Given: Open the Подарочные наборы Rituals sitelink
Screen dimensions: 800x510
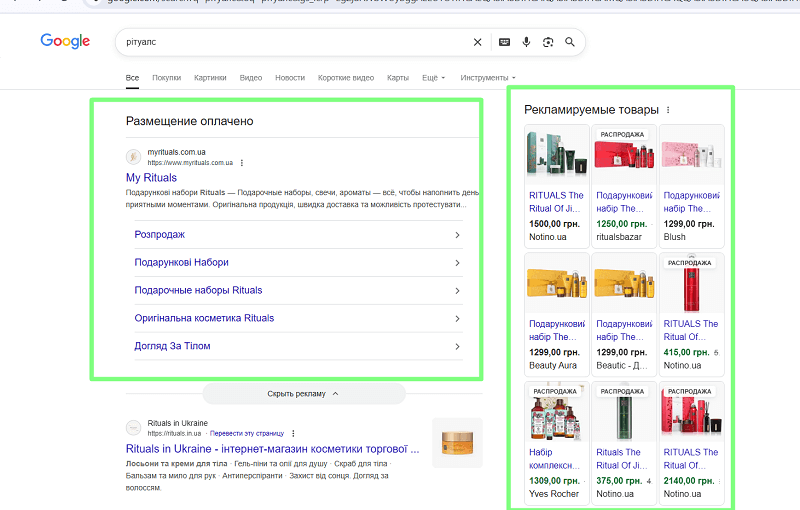Looking at the screenshot, I should coord(198,290).
